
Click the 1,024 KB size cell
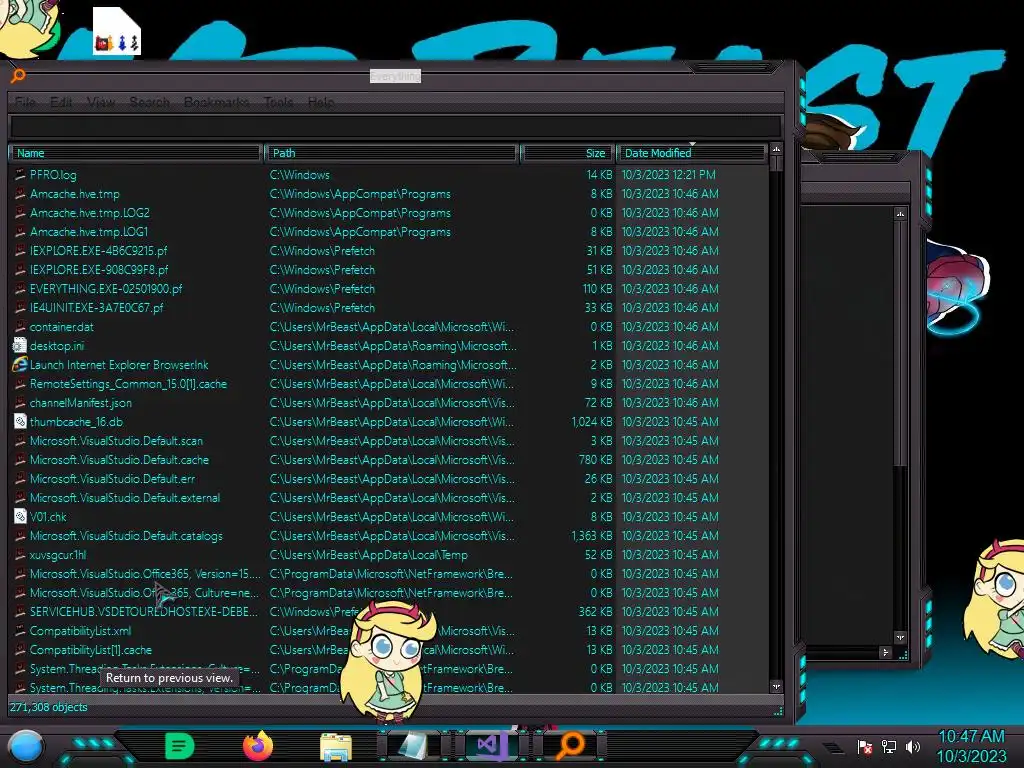[592, 421]
